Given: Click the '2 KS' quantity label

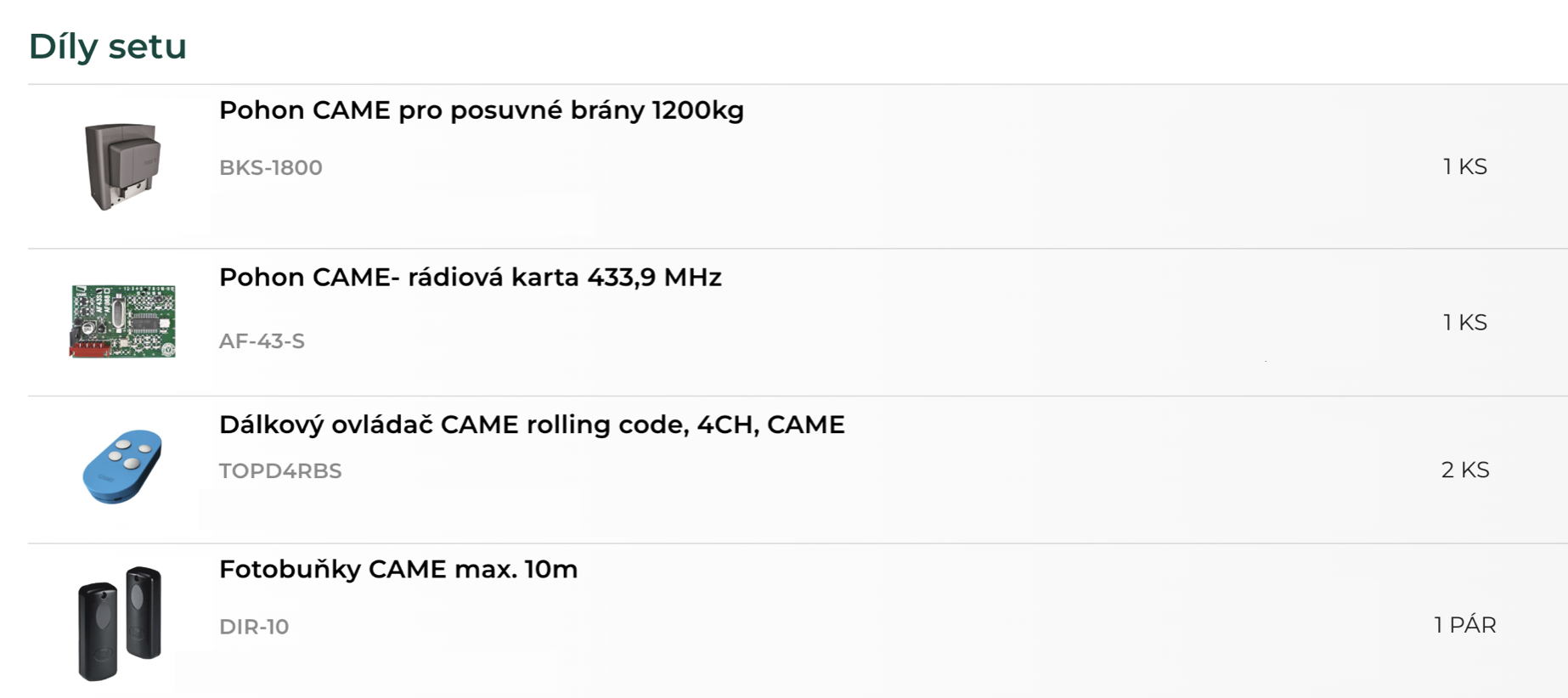Looking at the screenshot, I should 1464,470.
